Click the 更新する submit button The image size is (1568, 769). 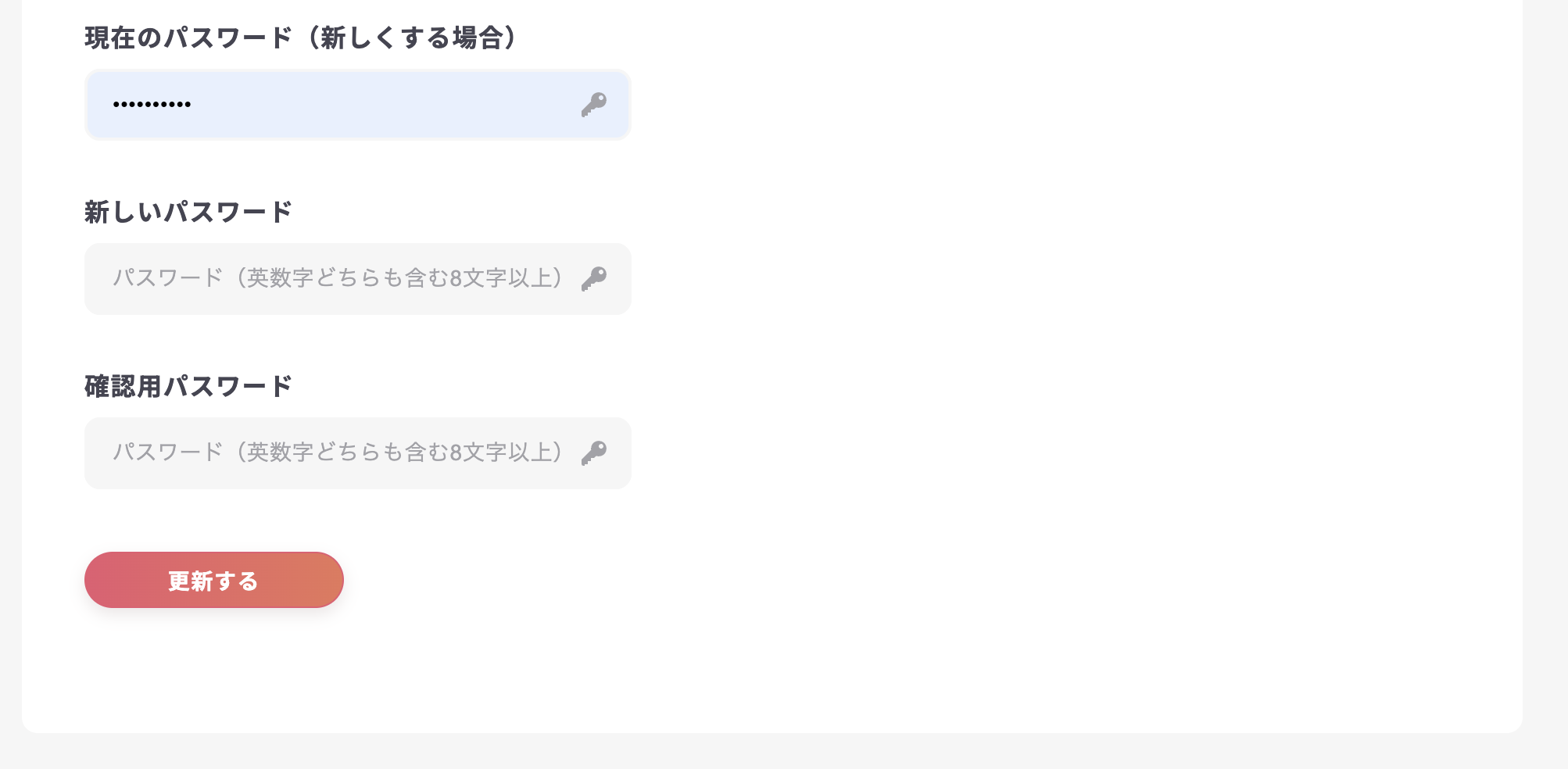pyautogui.click(x=213, y=580)
